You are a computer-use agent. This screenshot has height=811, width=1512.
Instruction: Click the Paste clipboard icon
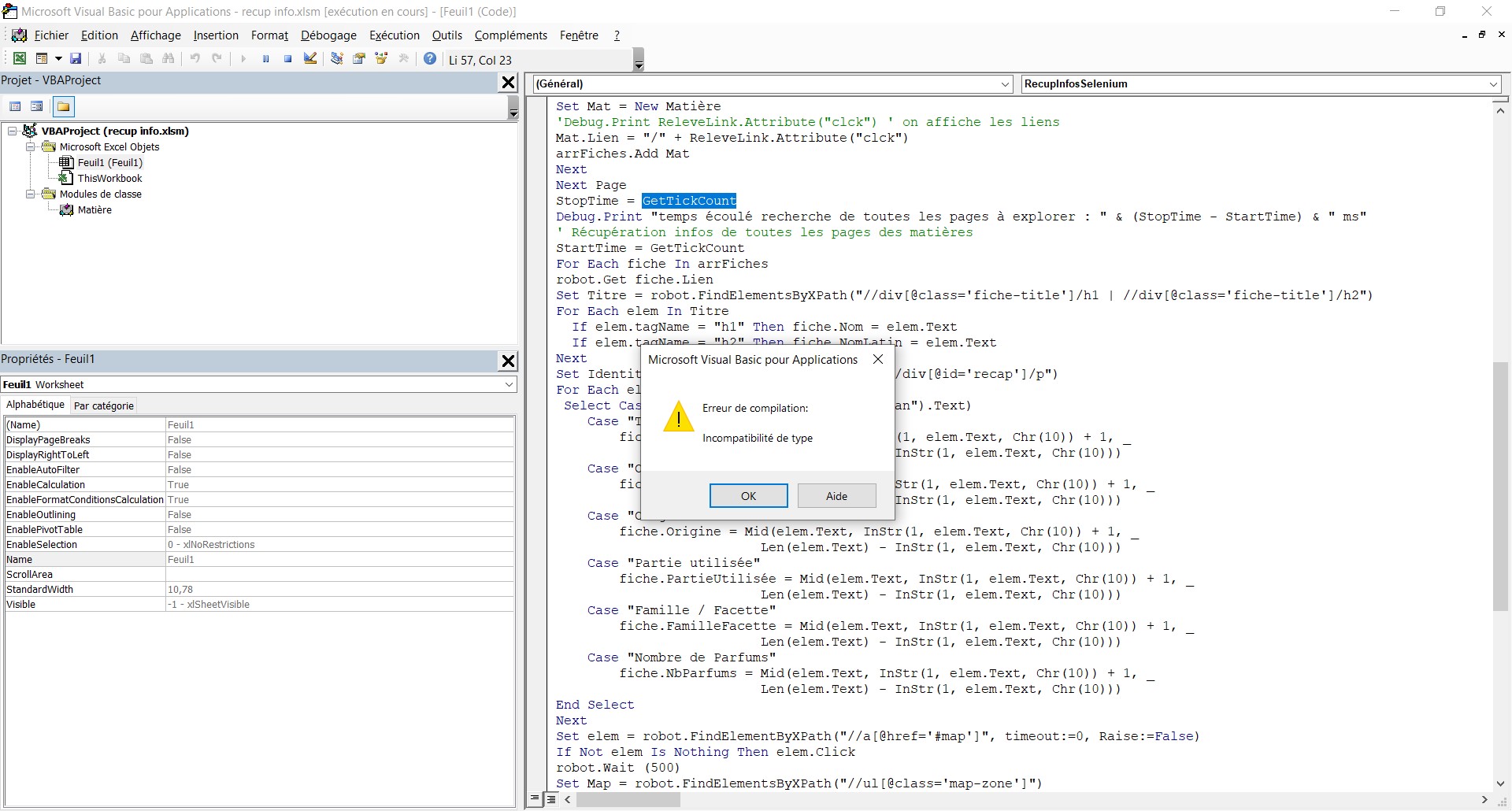point(146,59)
